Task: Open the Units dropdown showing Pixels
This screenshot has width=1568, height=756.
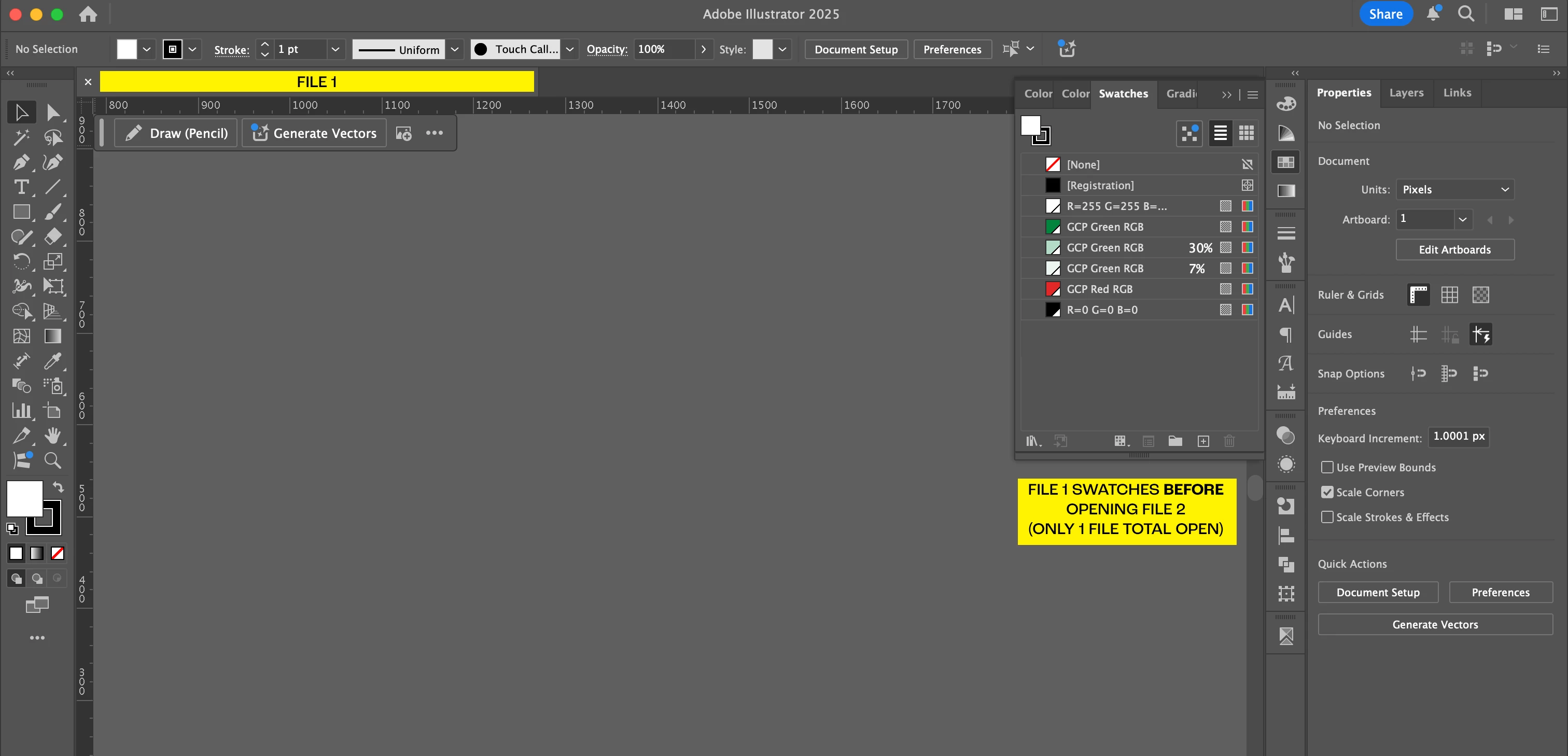Action: [x=1454, y=190]
